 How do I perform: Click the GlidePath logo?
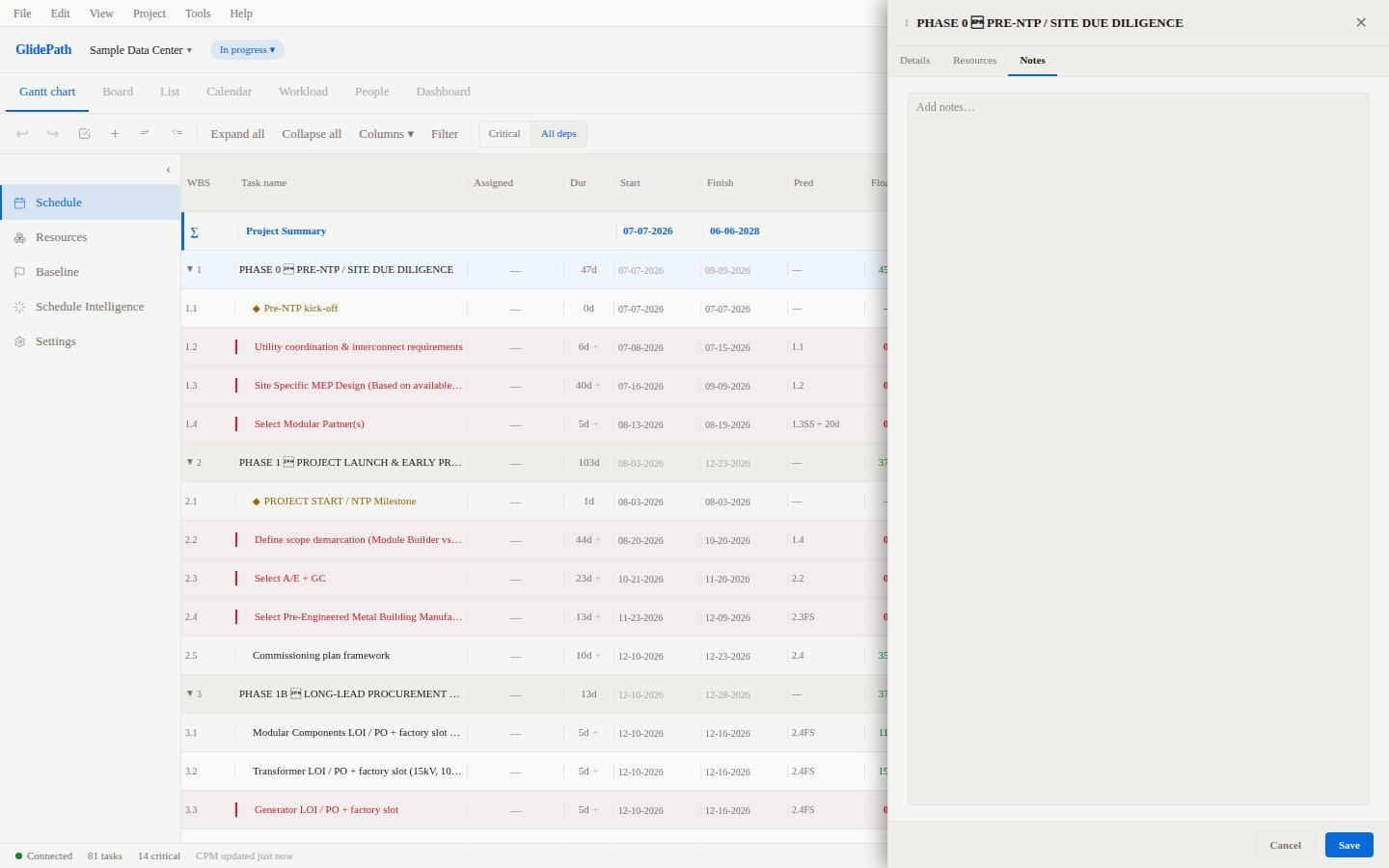click(x=43, y=49)
